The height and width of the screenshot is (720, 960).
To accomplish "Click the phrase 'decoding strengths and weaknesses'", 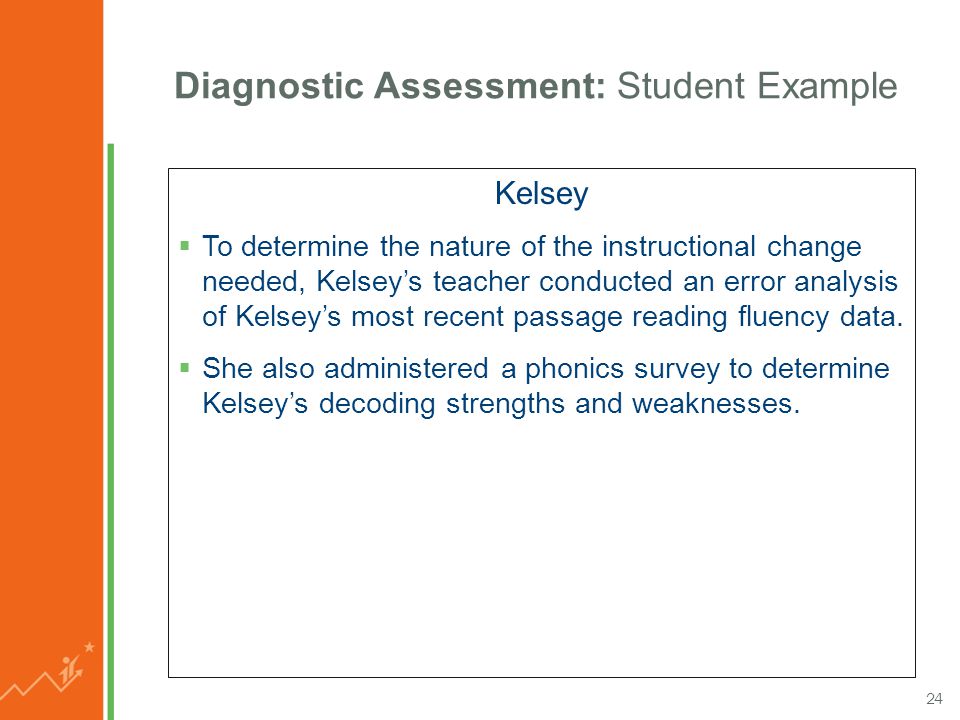I will pyautogui.click(x=558, y=404).
